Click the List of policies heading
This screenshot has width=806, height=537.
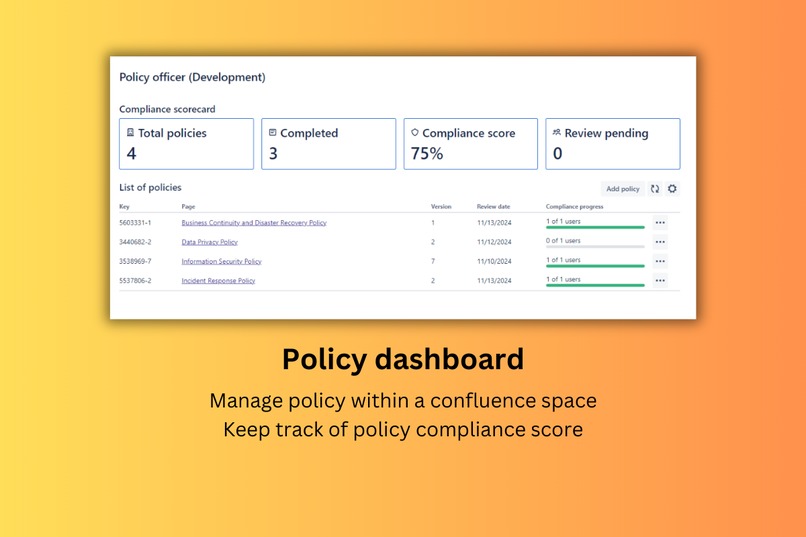click(x=150, y=188)
